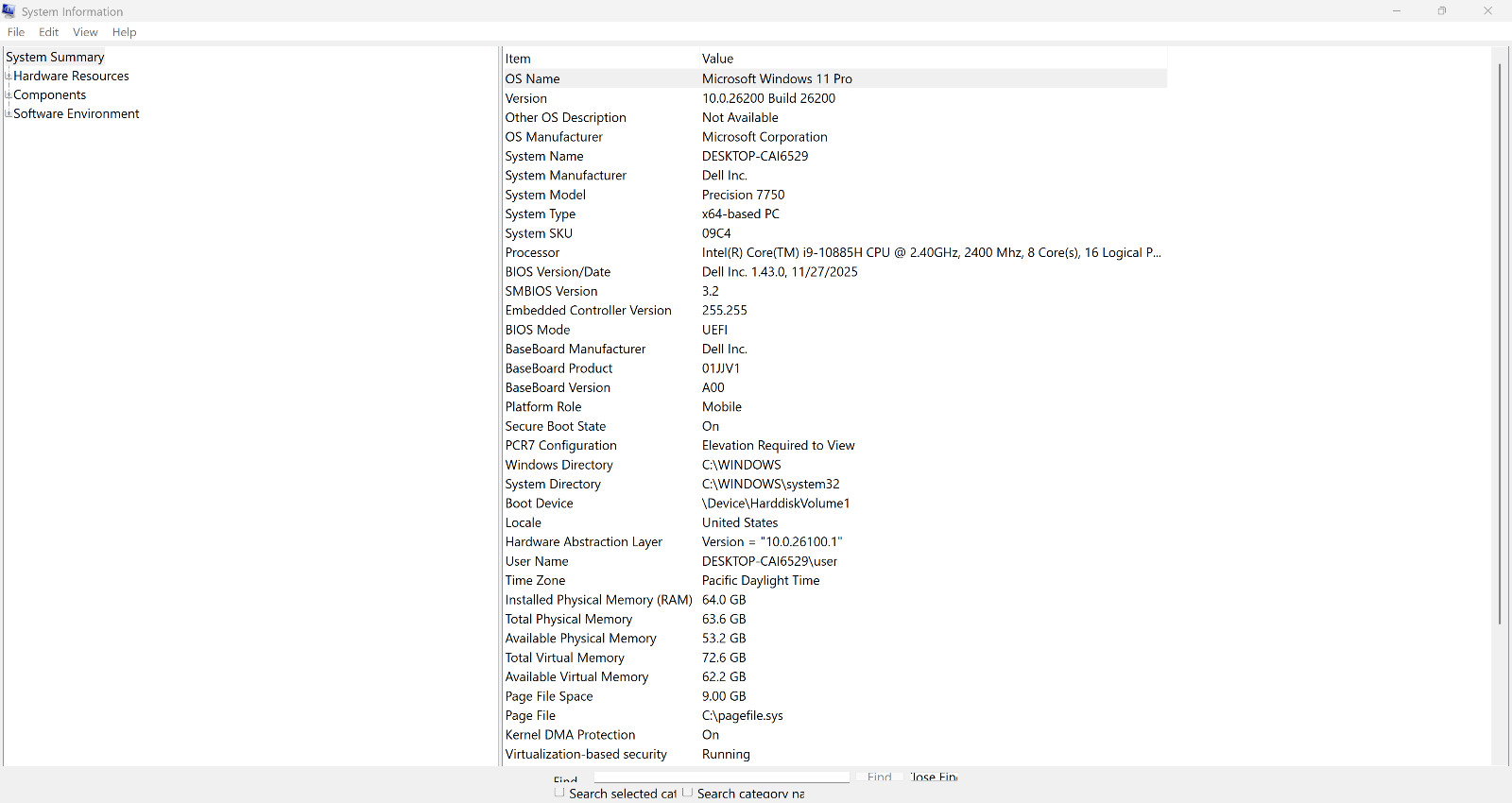This screenshot has width=1512, height=803.
Task: Select the Components category
Action: 49,94
